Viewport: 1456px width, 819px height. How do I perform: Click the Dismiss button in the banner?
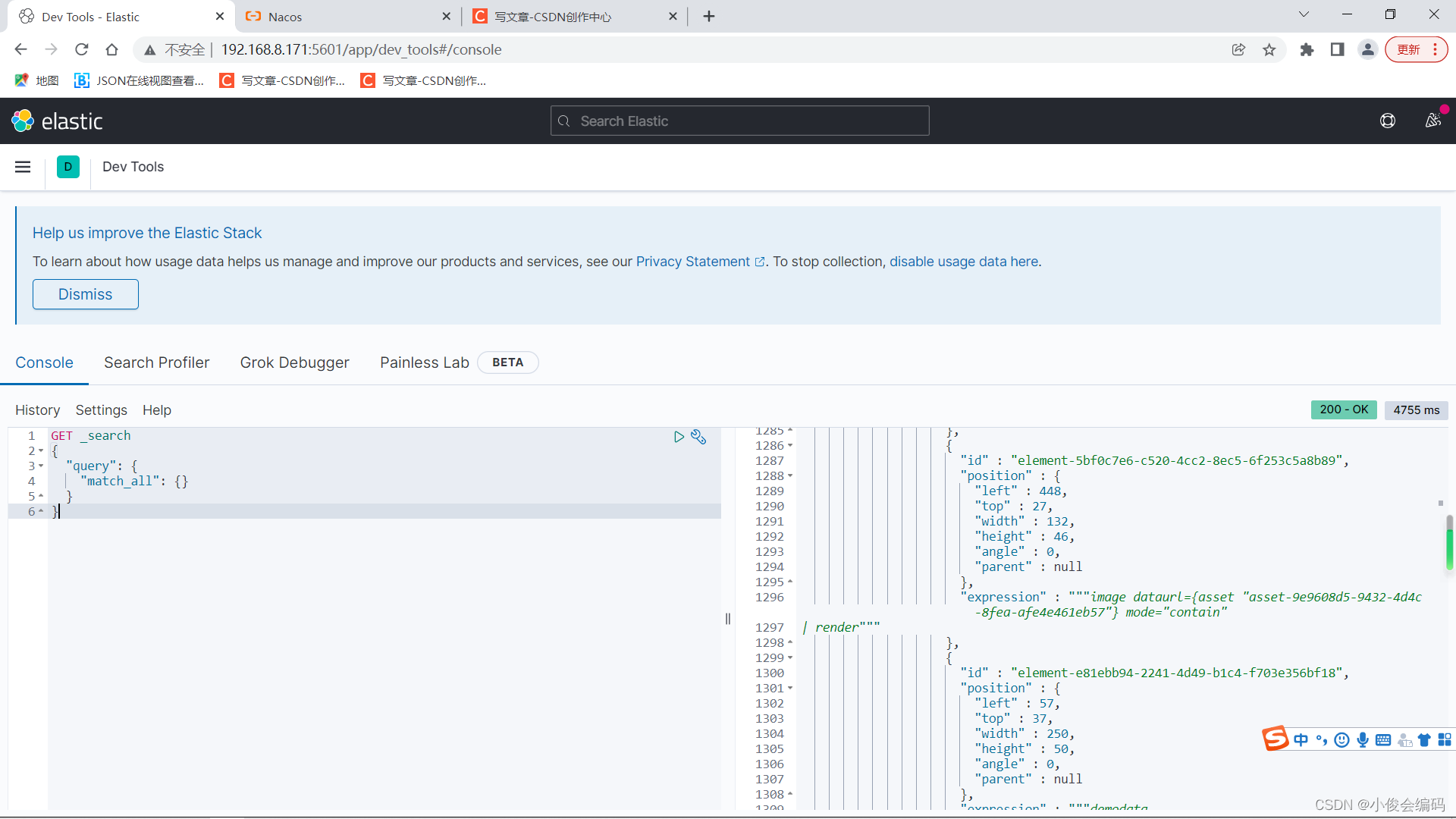coord(85,294)
